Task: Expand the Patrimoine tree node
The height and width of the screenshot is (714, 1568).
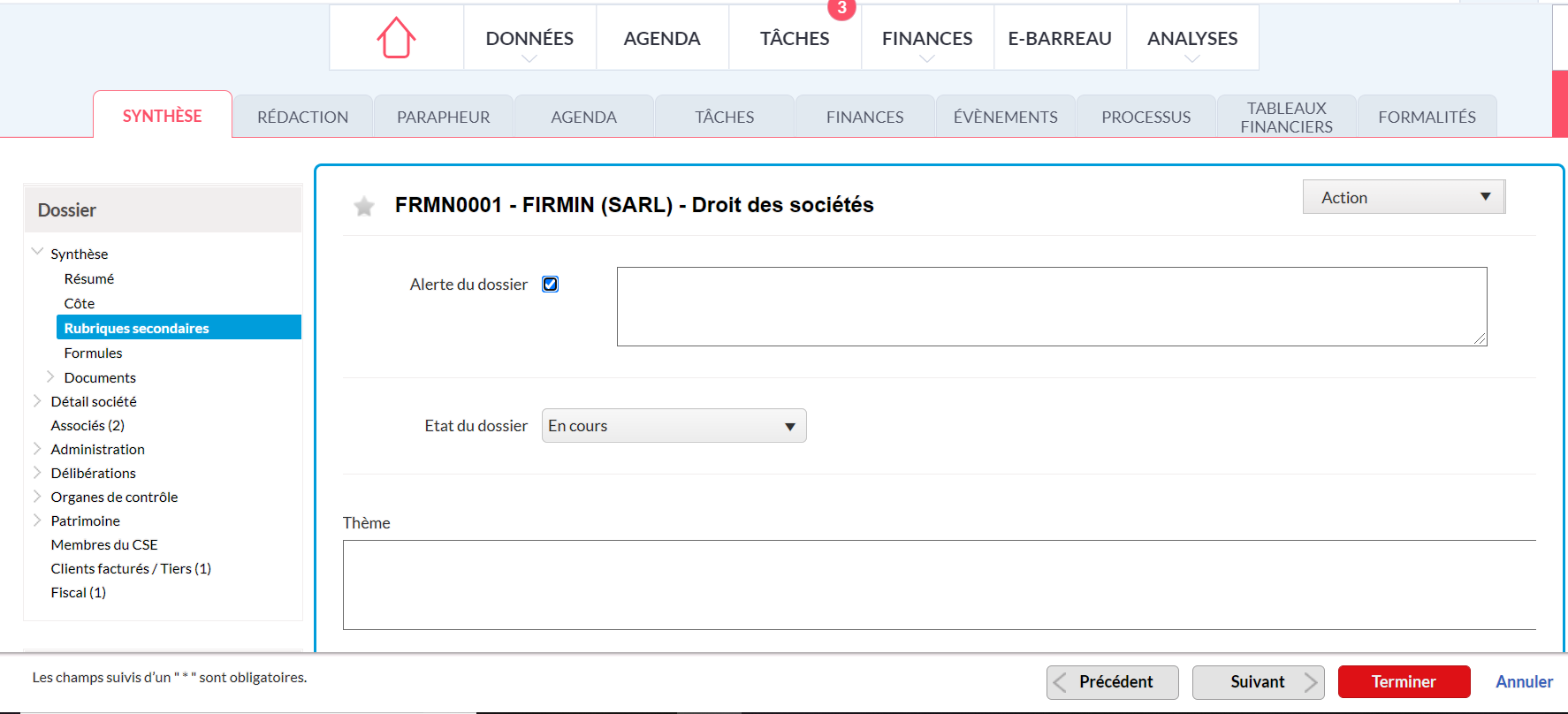Action: point(37,520)
